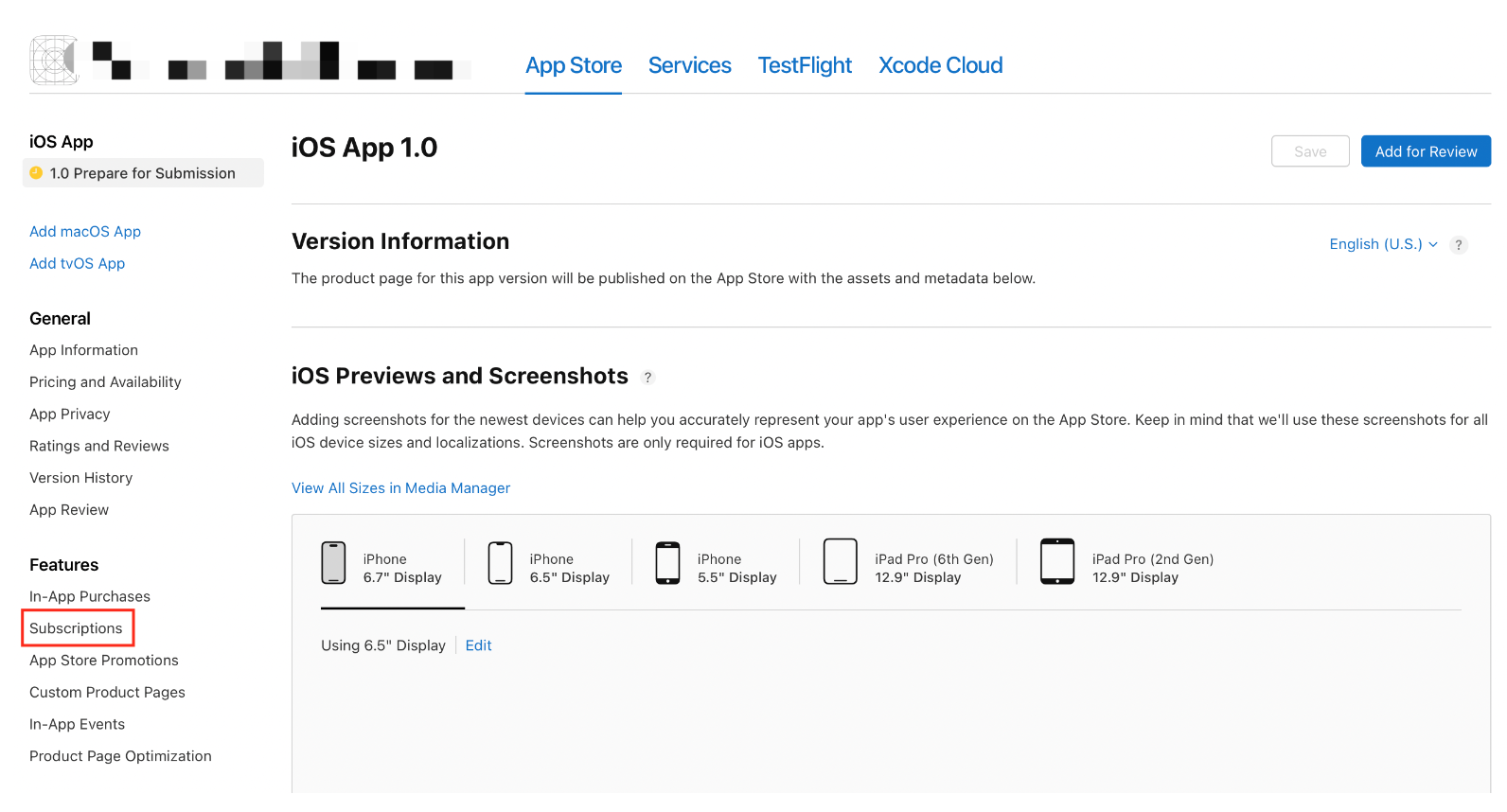
Task: Click the Edit link next to Using 6.5" Display
Action: click(478, 645)
